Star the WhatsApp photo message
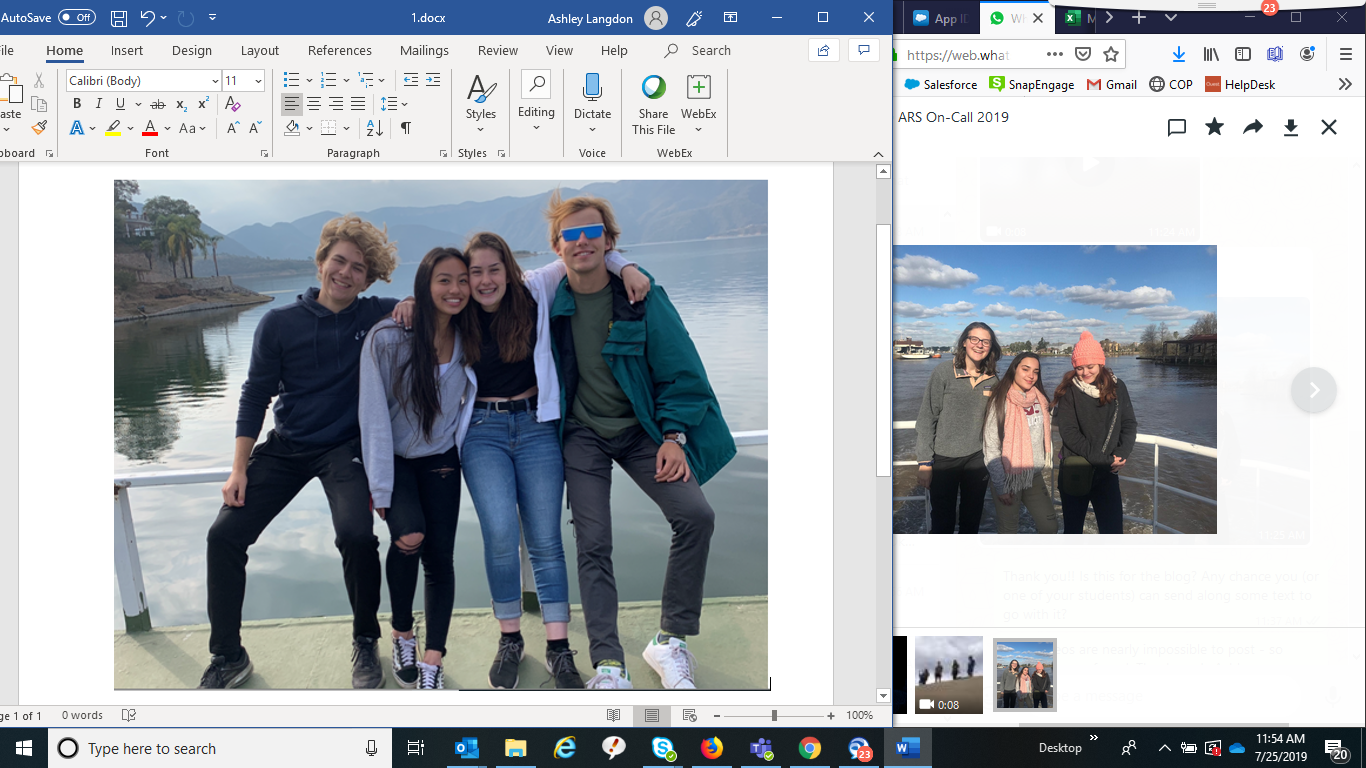The width and height of the screenshot is (1366, 768). point(1214,127)
